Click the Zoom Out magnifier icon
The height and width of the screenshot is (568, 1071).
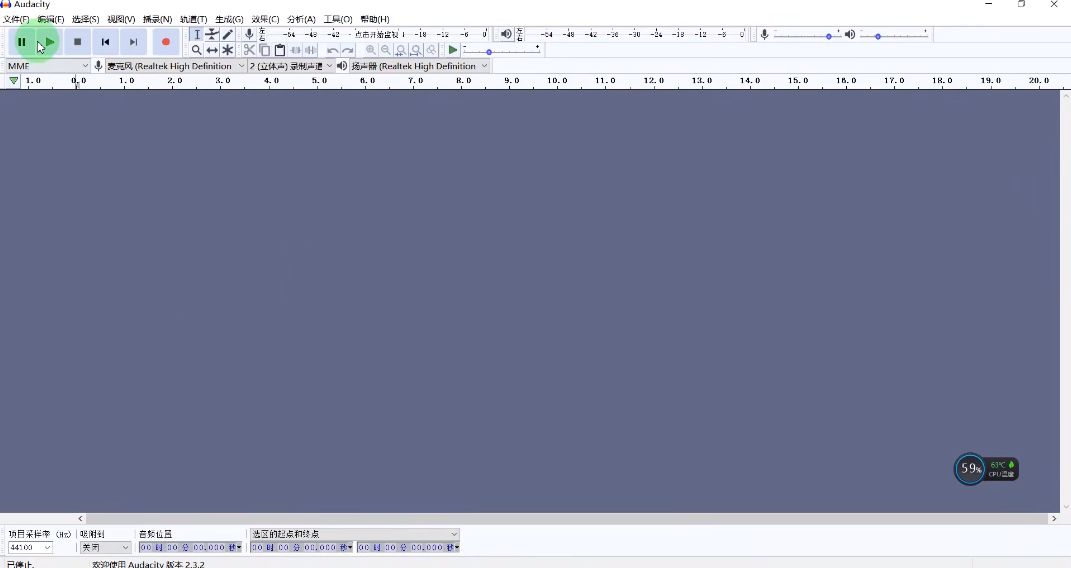tap(386, 50)
